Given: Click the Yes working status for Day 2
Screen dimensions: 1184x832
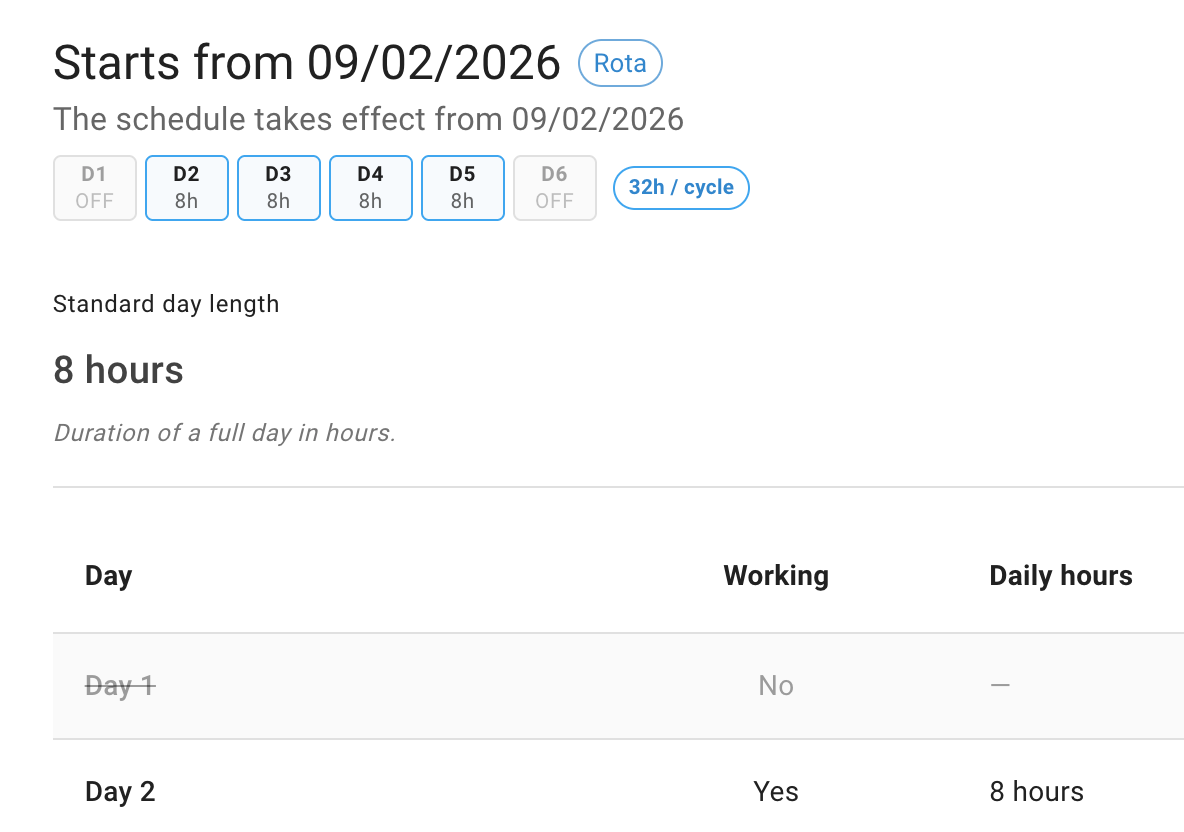Looking at the screenshot, I should [775, 791].
